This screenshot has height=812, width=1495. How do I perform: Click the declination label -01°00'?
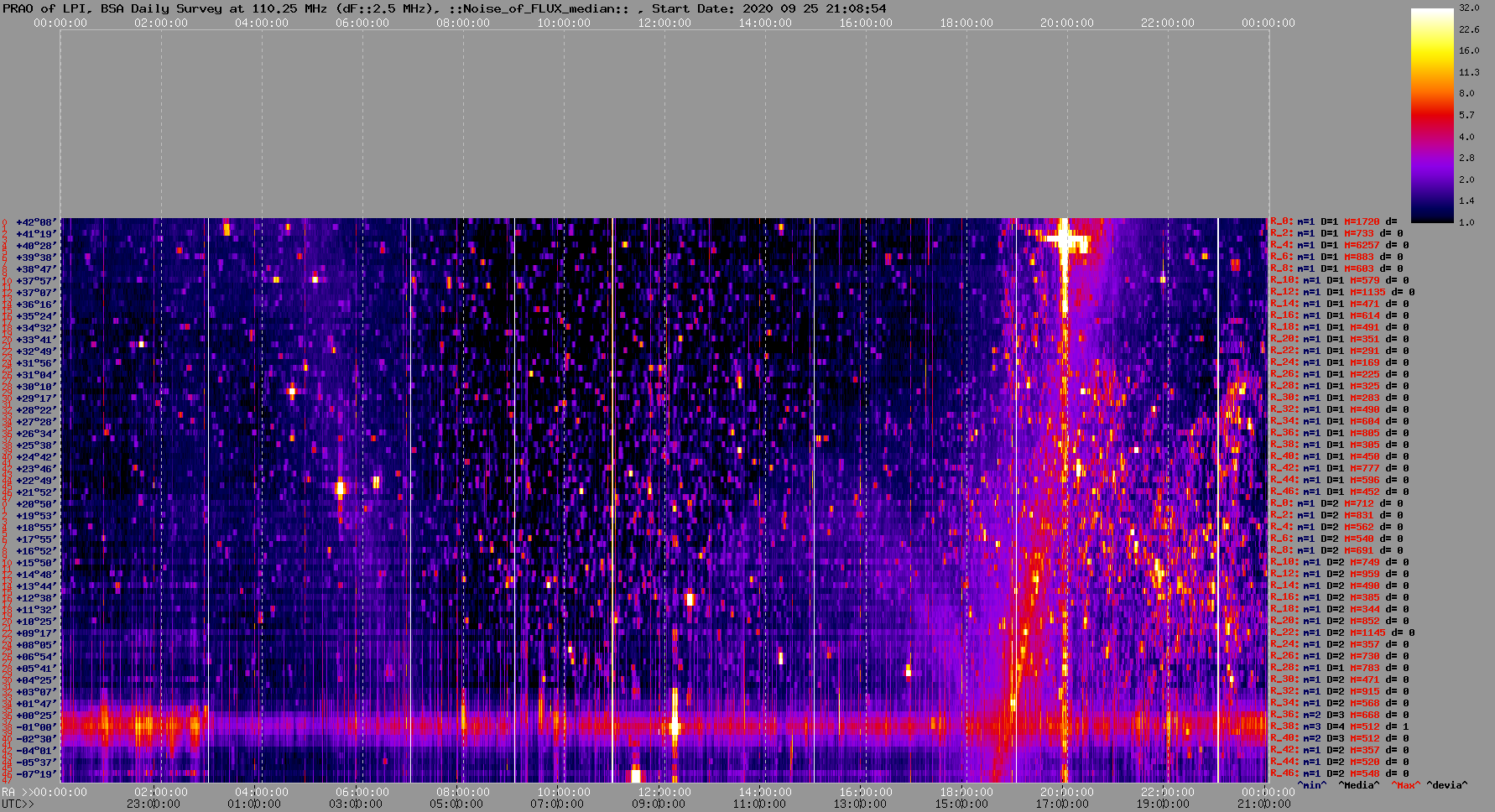coord(36,727)
